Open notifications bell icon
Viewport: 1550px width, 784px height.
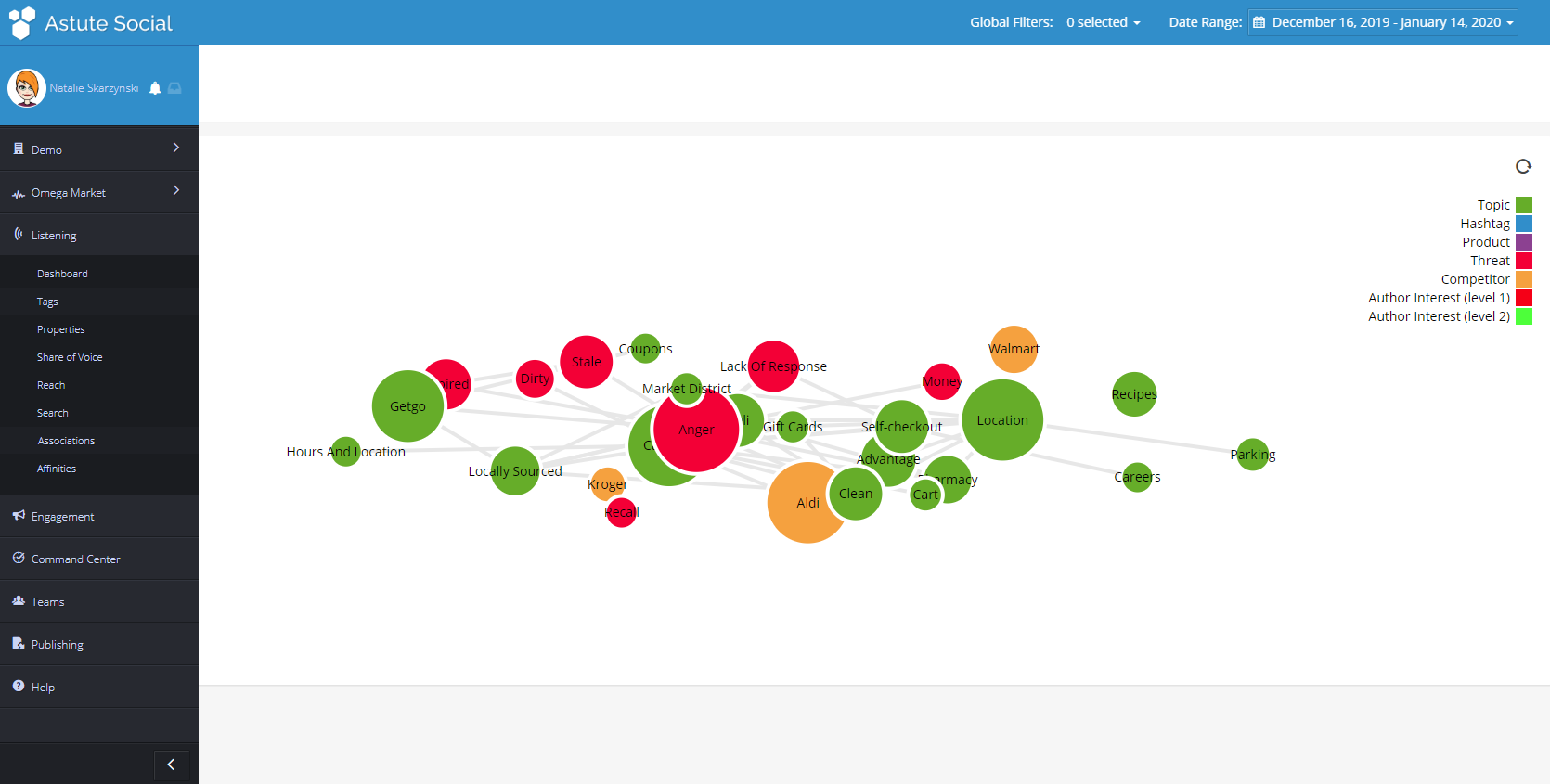point(155,88)
